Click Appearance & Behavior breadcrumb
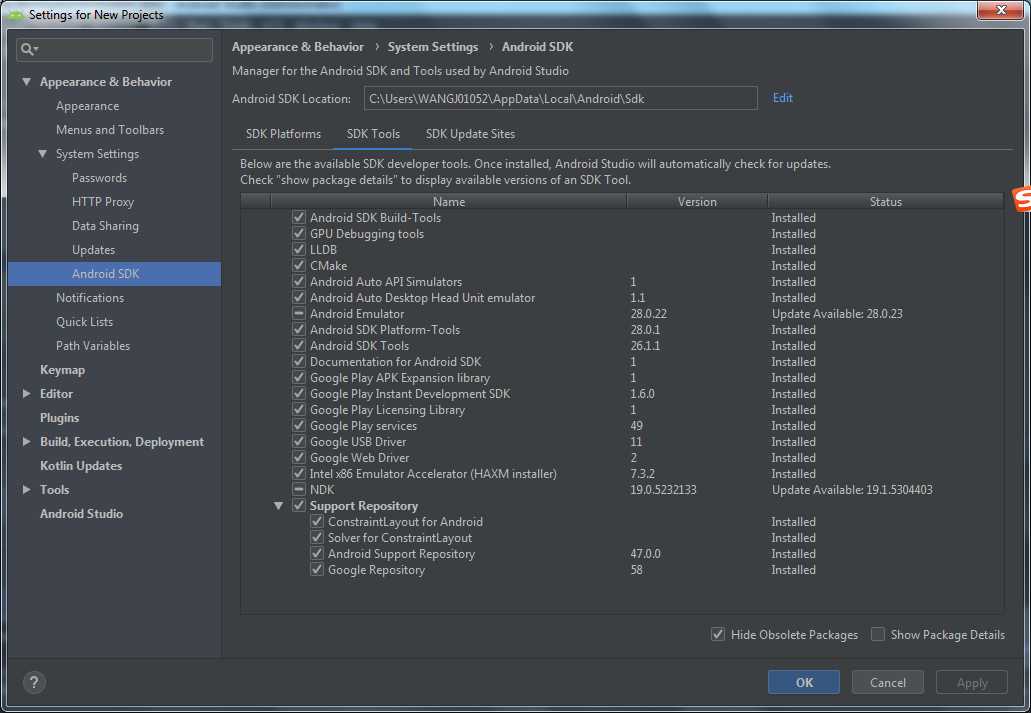This screenshot has width=1031, height=713. point(298,47)
